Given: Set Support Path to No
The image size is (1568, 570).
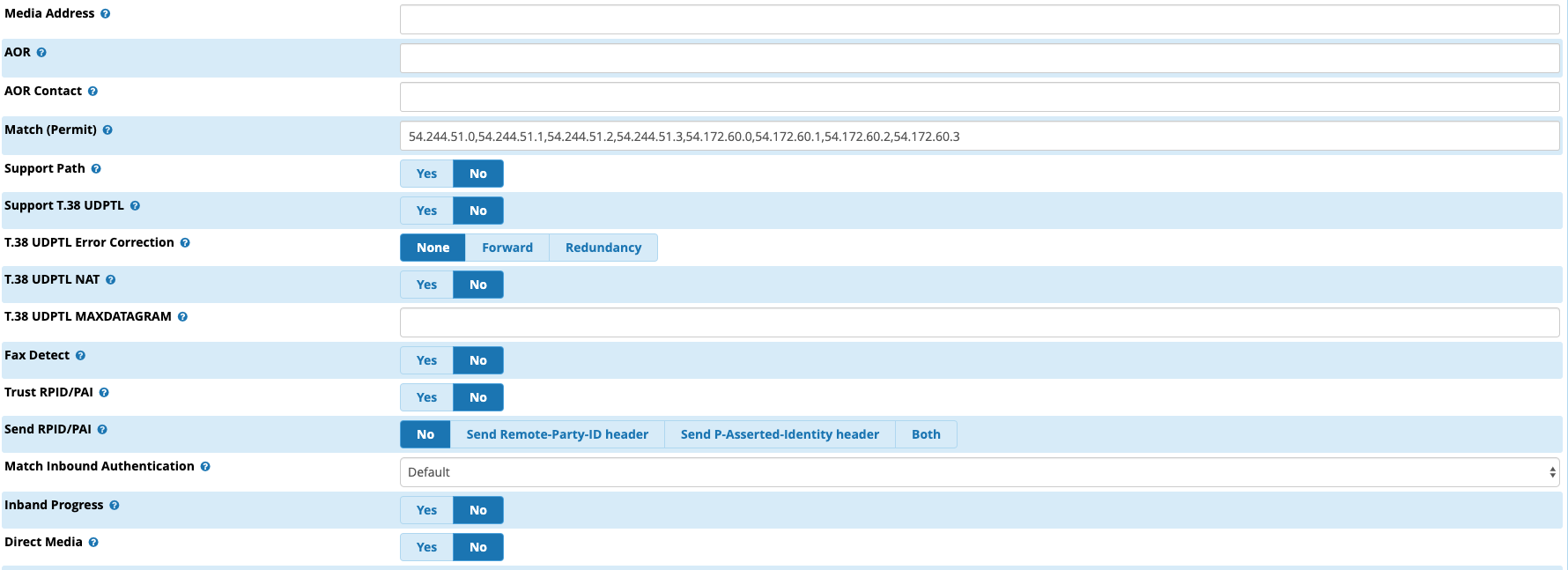Looking at the screenshot, I should pyautogui.click(x=478, y=174).
